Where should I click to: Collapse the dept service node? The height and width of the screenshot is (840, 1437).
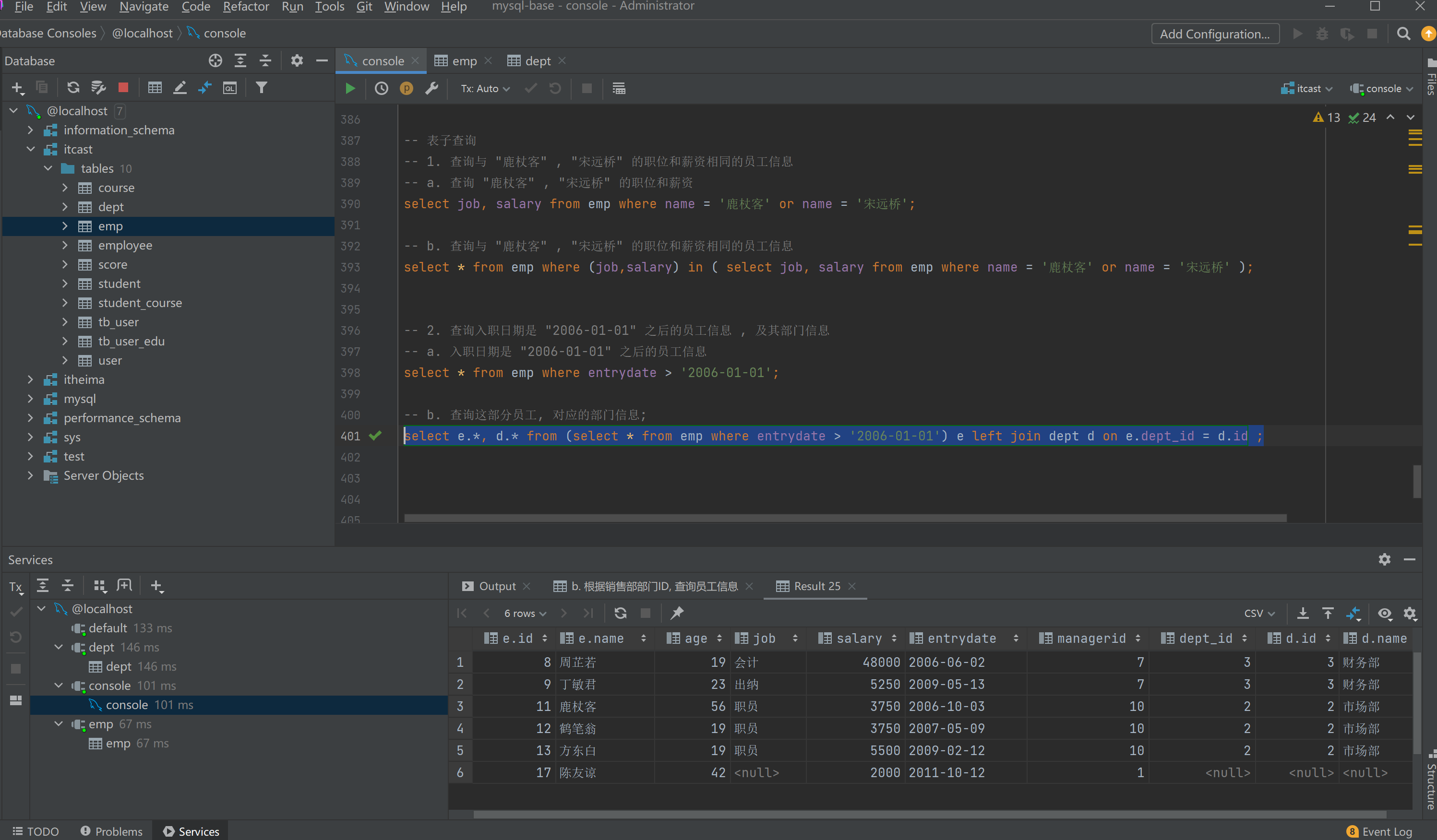58,647
